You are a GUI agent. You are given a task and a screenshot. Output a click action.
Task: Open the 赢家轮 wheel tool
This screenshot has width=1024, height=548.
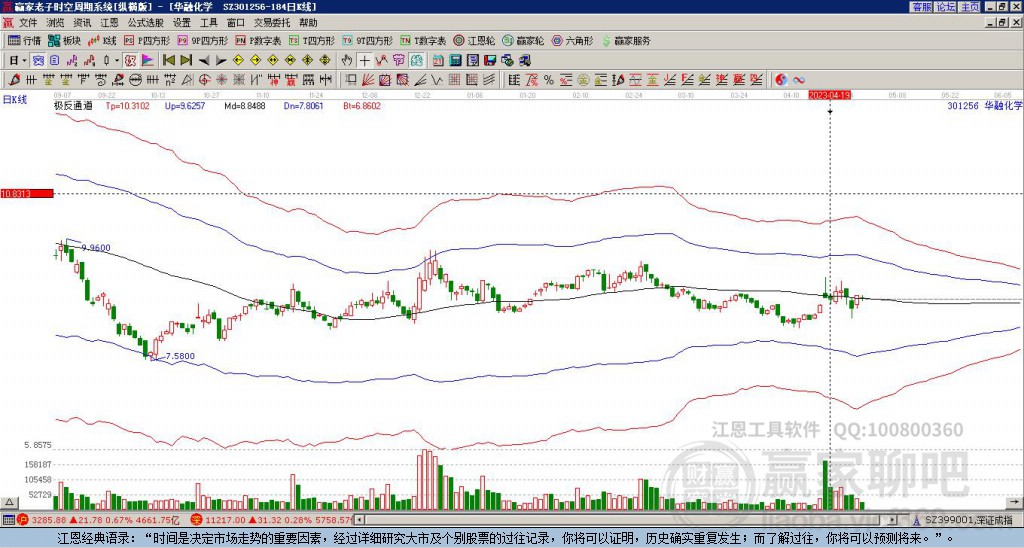coord(523,40)
